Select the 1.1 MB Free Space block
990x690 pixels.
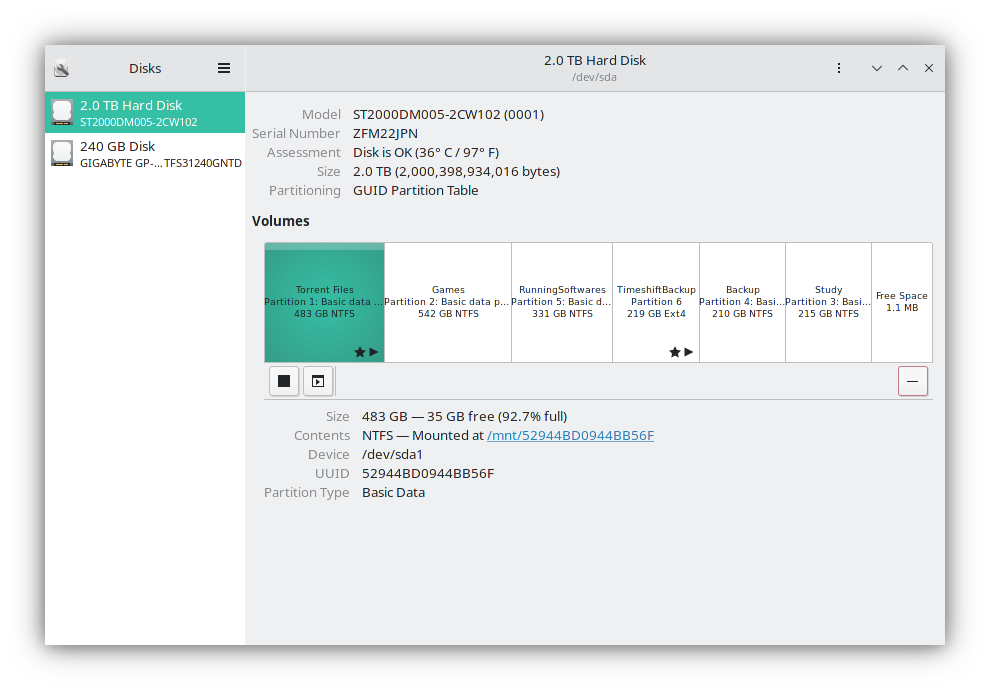(x=902, y=302)
